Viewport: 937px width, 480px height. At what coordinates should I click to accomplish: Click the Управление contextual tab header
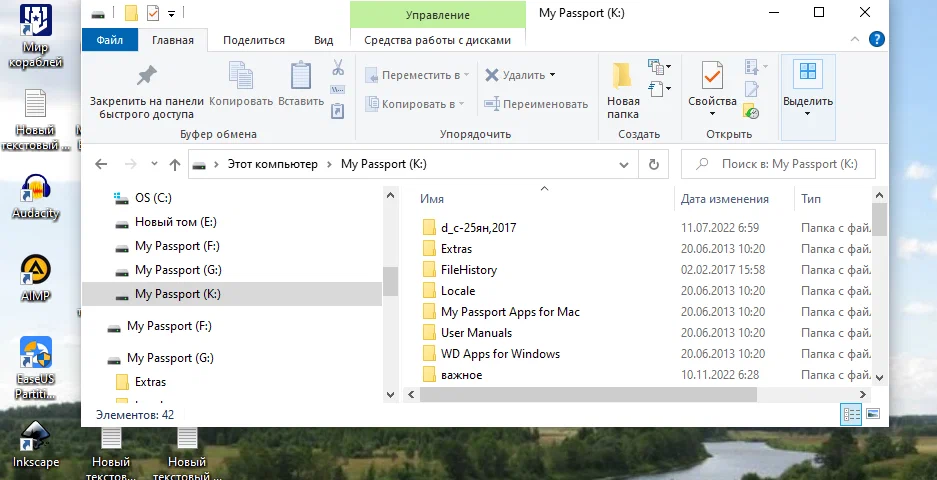point(437,15)
